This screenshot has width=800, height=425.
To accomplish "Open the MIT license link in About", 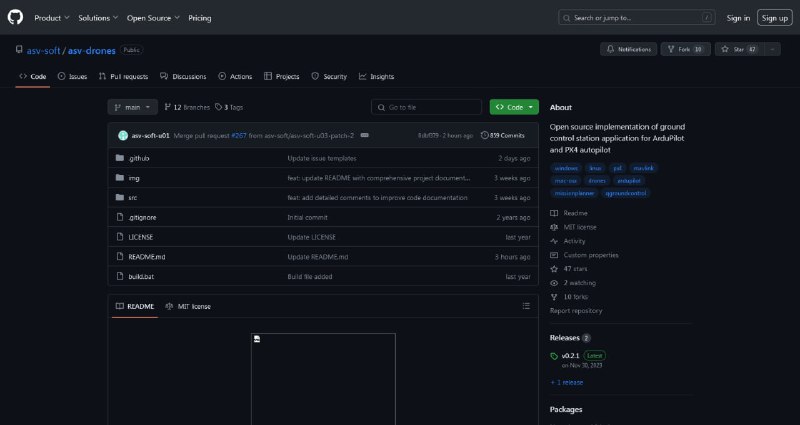I will point(573,227).
